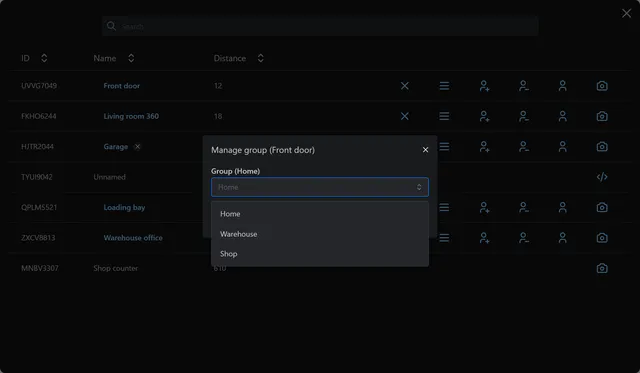Pick Shop from the group options
The image size is (640, 373).
pos(320,254)
